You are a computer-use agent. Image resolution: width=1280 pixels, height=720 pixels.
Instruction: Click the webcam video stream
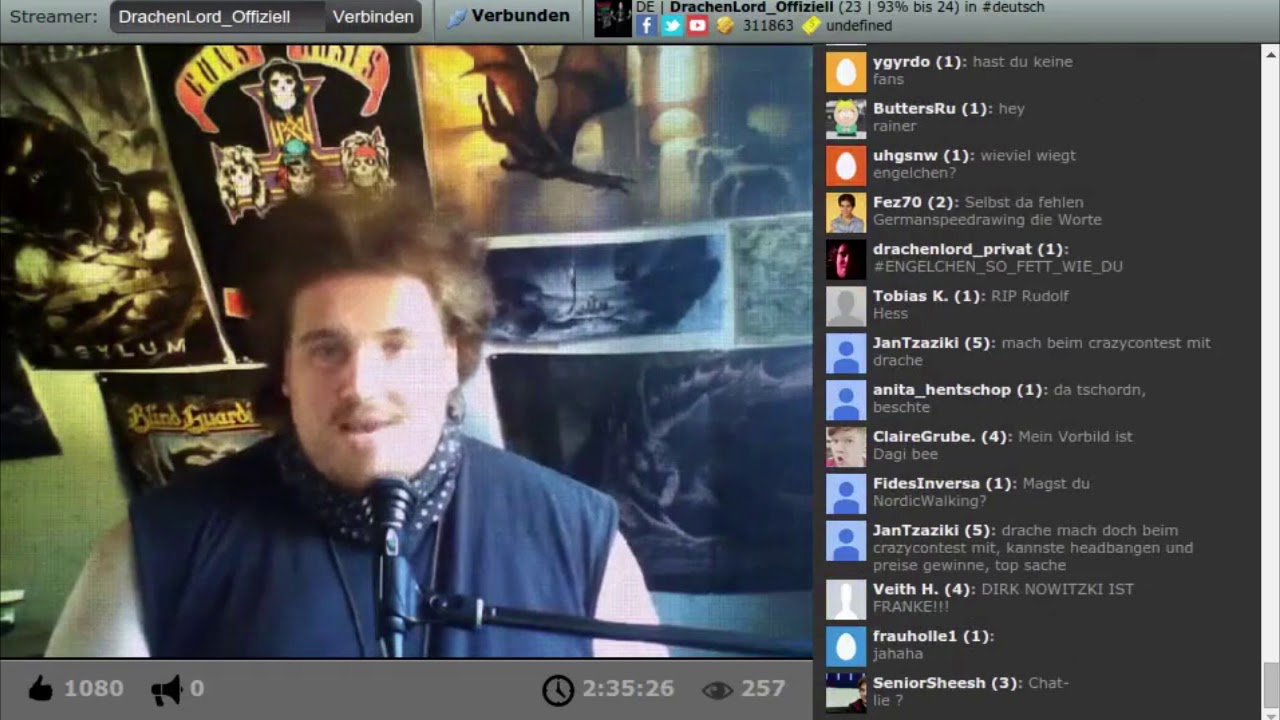click(406, 351)
